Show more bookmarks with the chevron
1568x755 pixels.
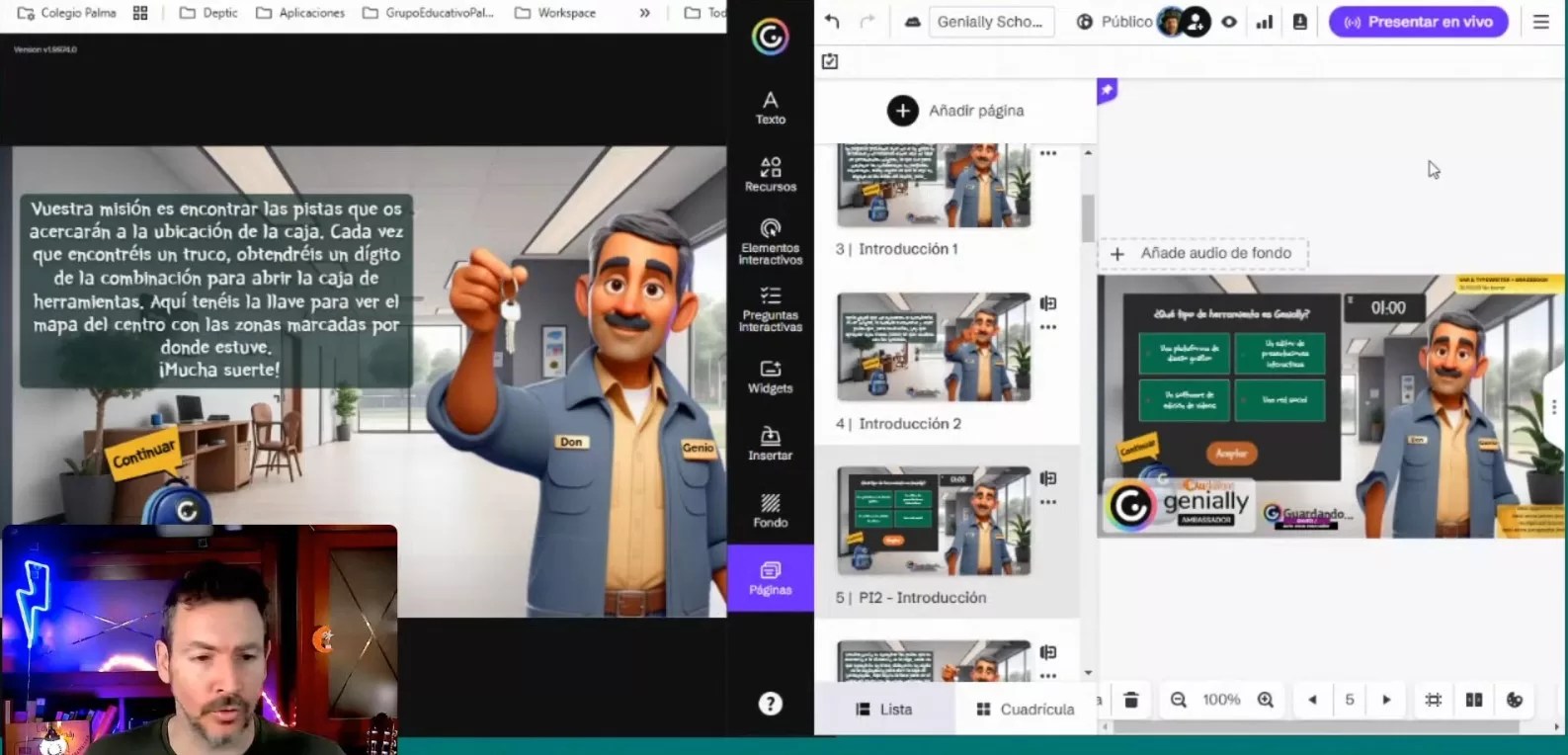[x=644, y=13]
